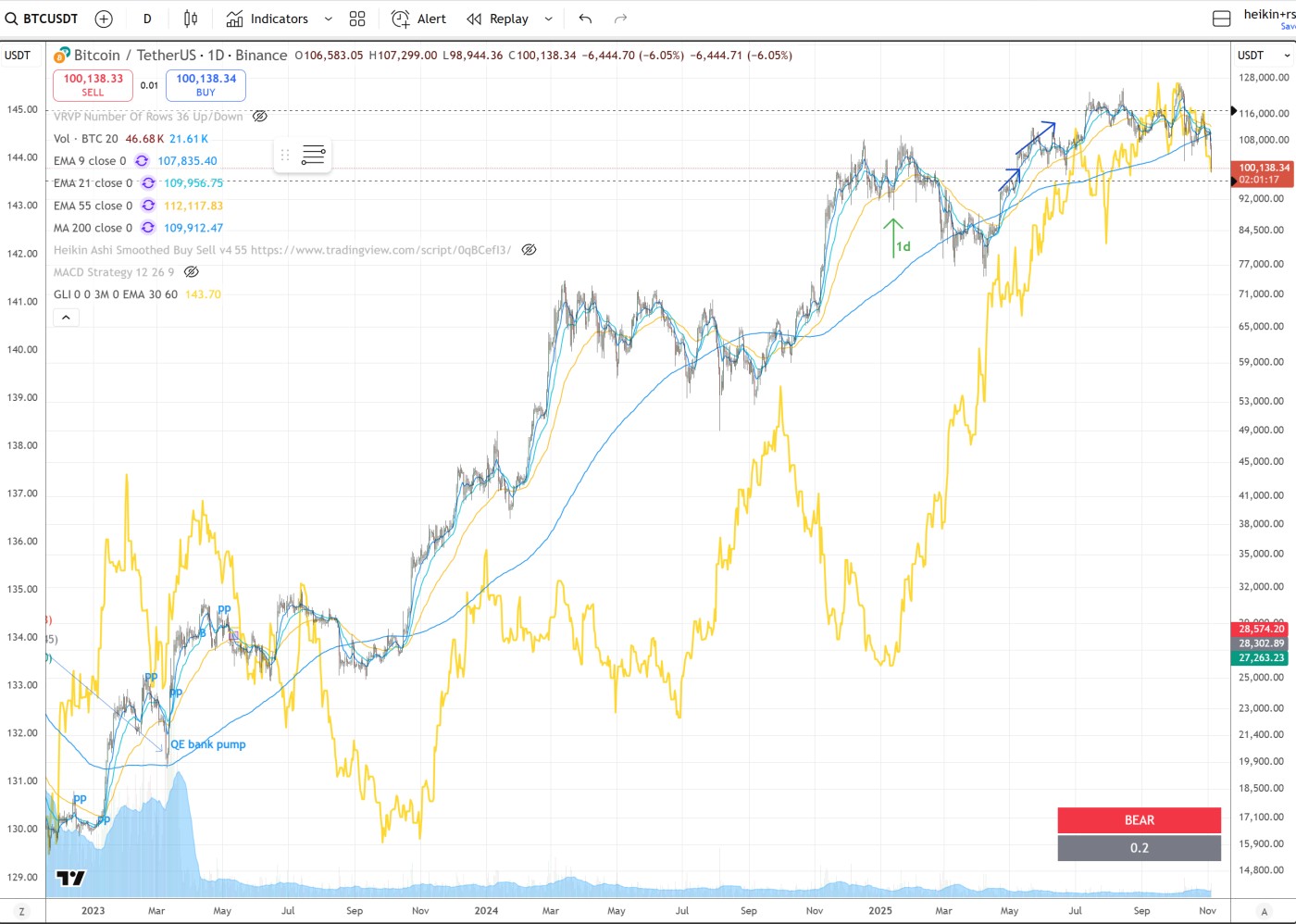Click the undo arrow in the toolbar

[585, 19]
